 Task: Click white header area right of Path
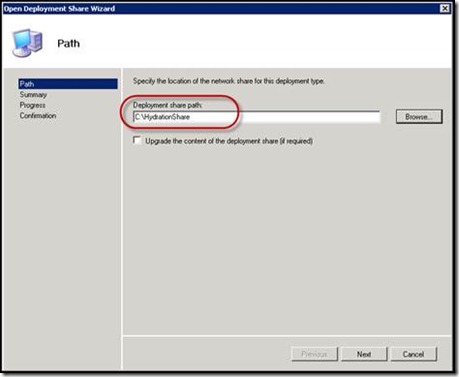click(x=267, y=43)
